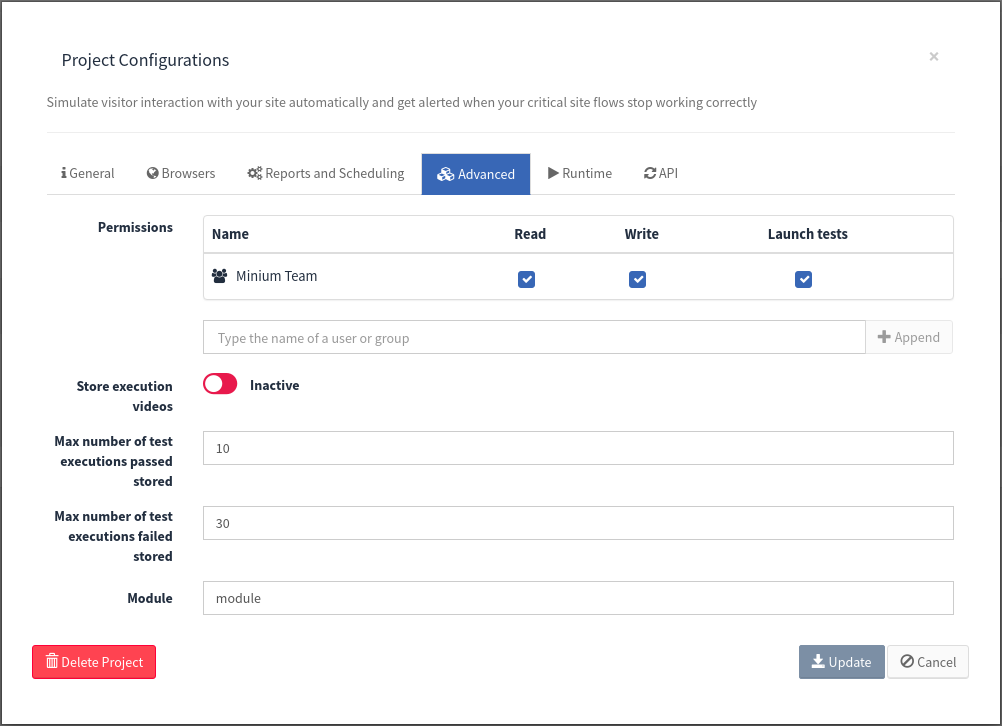Click the Append button
1002x726 pixels.
coord(909,337)
